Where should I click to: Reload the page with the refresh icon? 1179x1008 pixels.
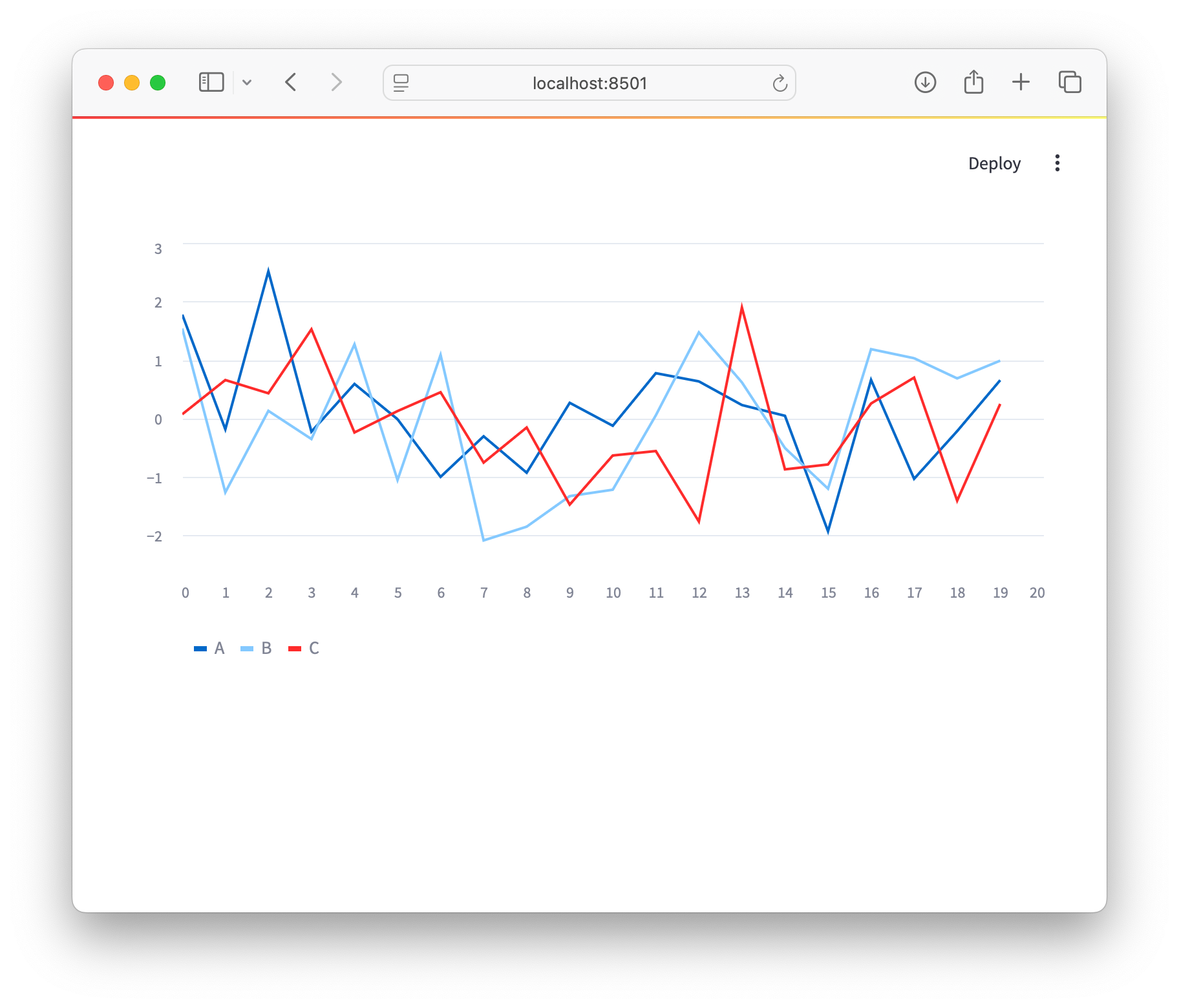pyautogui.click(x=780, y=83)
